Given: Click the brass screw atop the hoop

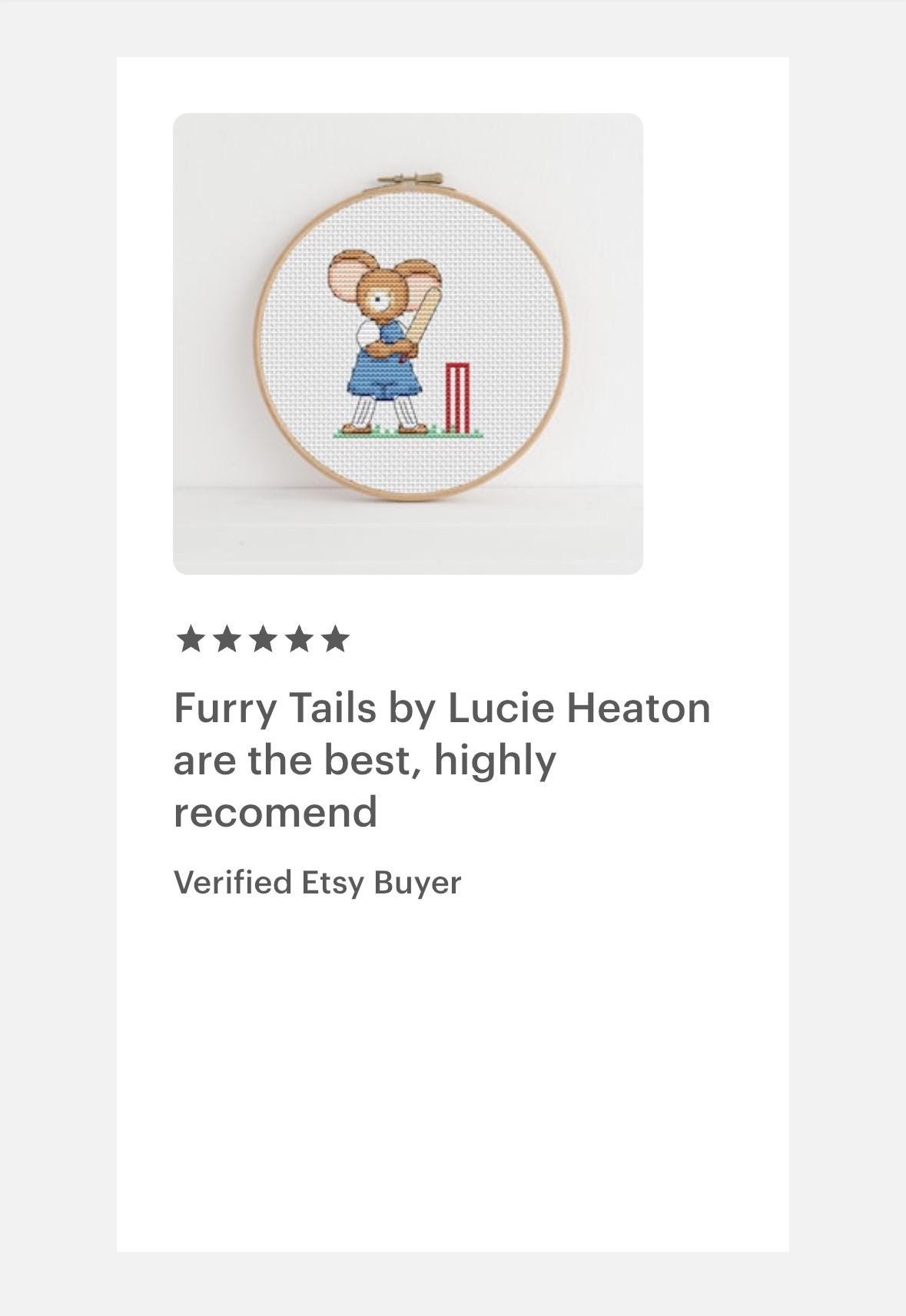Looking at the screenshot, I should coord(411,181).
